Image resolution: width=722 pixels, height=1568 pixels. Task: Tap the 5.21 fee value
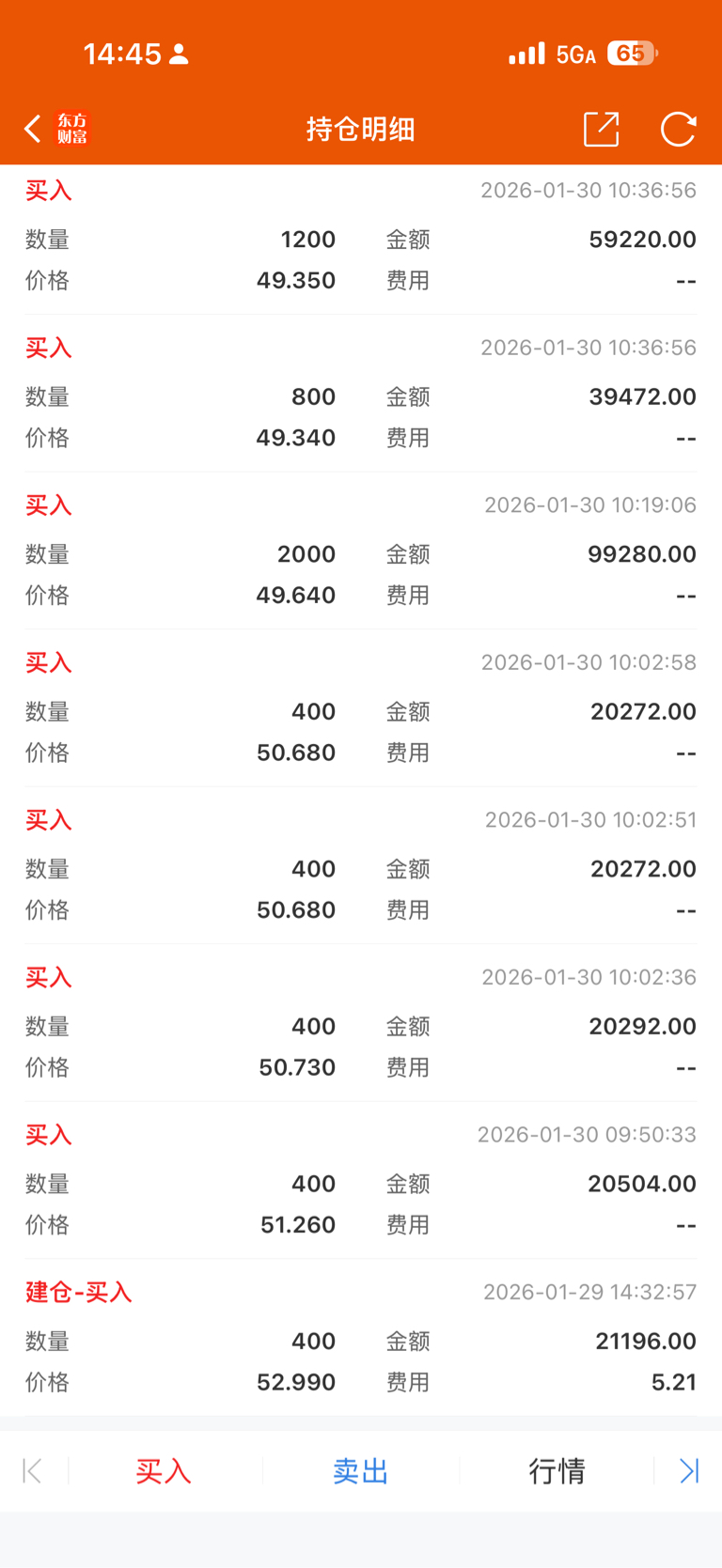pyautogui.click(x=673, y=1382)
